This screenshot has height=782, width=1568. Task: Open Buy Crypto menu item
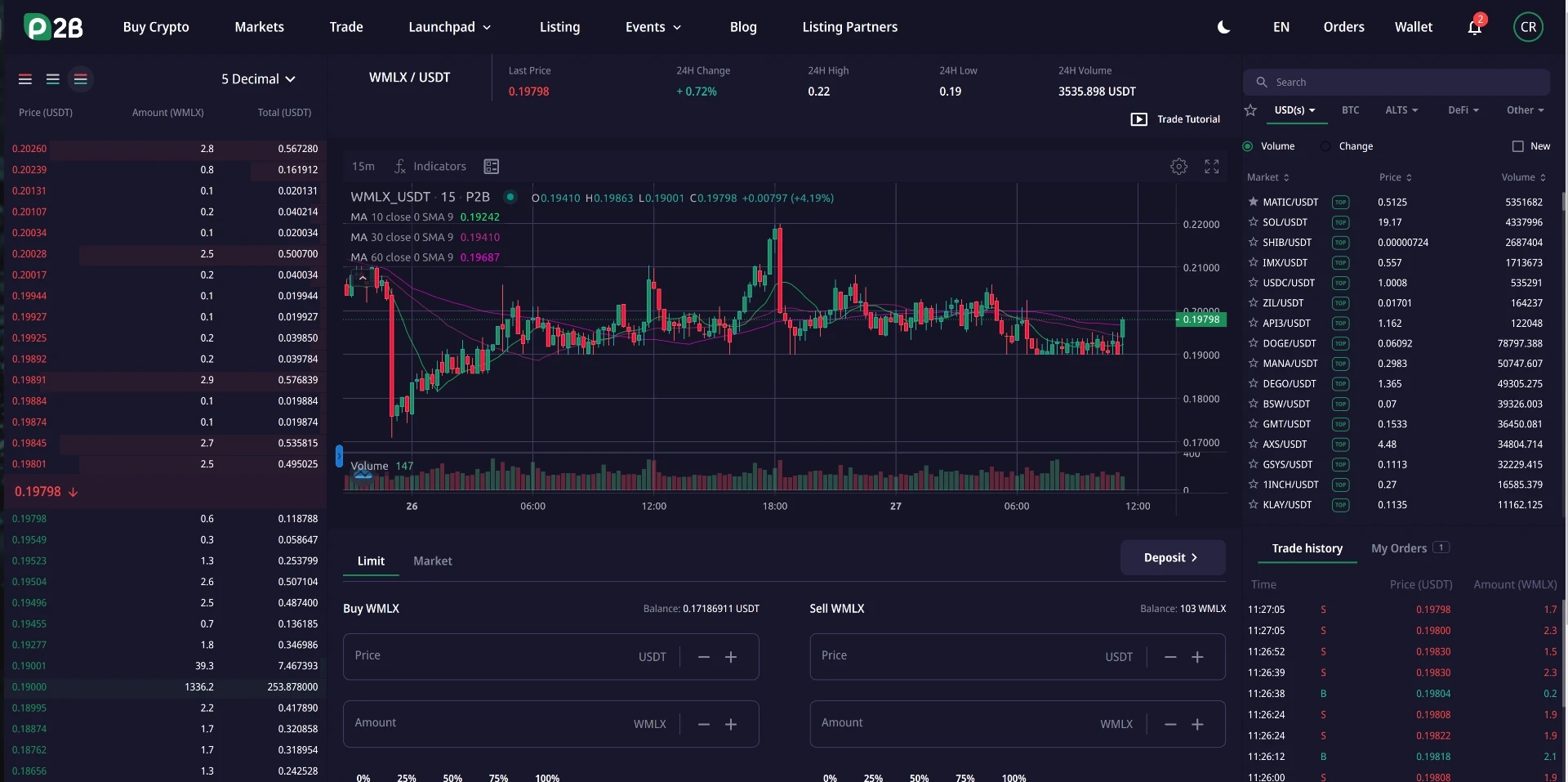tap(156, 27)
